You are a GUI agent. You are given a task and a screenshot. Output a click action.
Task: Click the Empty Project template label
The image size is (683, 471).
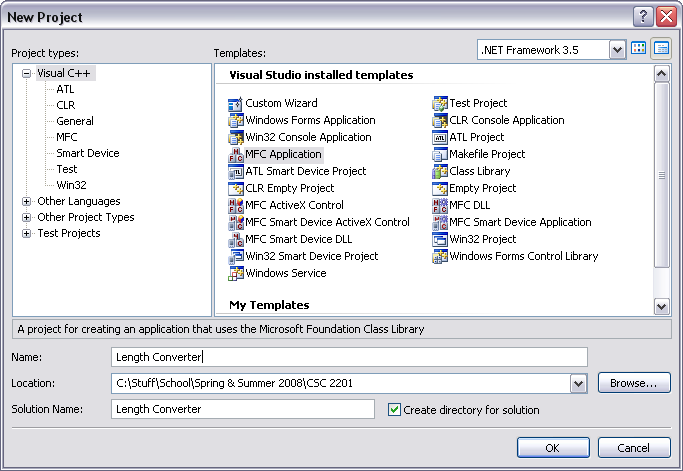(482, 188)
